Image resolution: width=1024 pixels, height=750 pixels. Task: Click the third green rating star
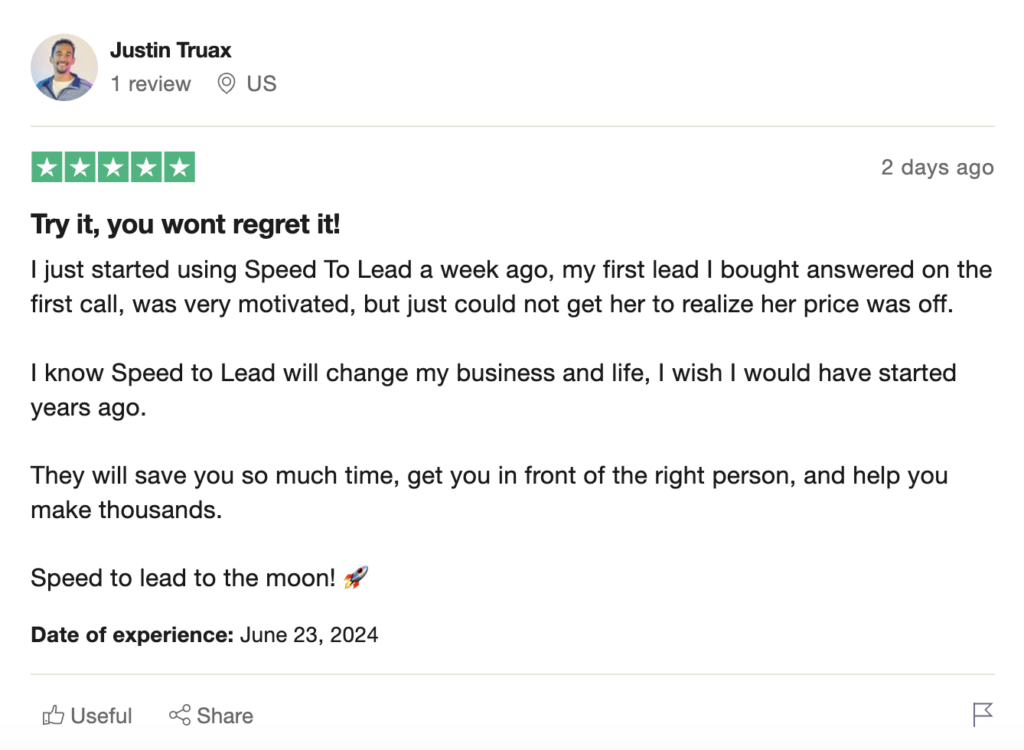coord(113,167)
